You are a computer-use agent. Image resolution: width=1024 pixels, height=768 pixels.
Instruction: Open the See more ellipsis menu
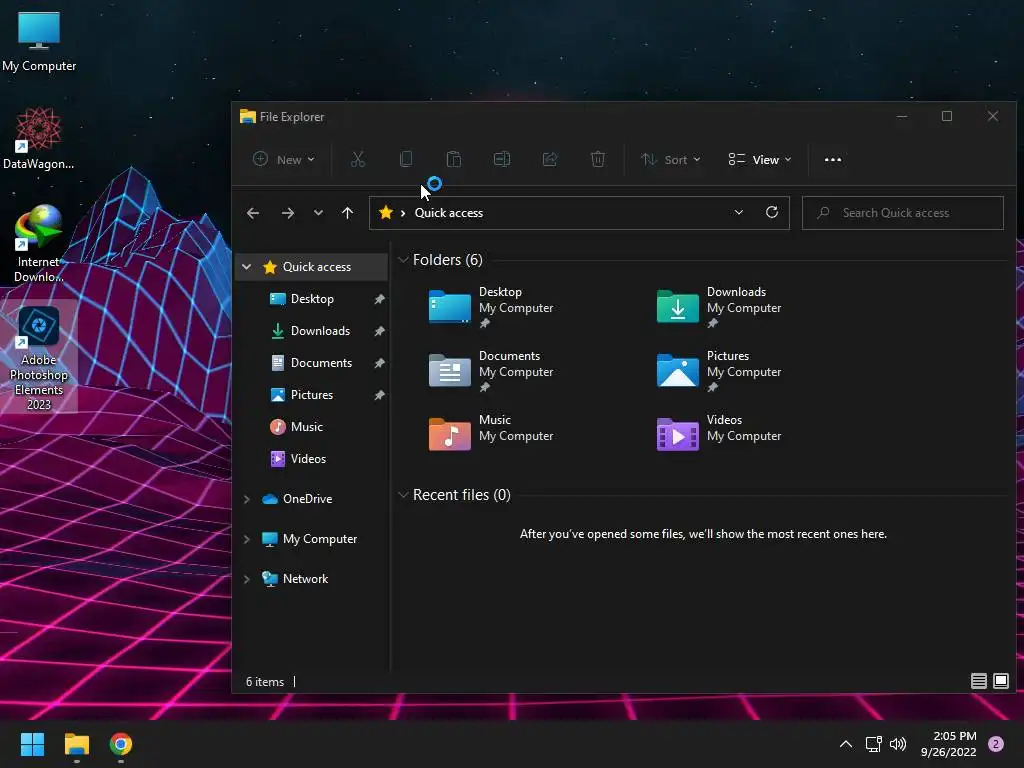click(833, 159)
